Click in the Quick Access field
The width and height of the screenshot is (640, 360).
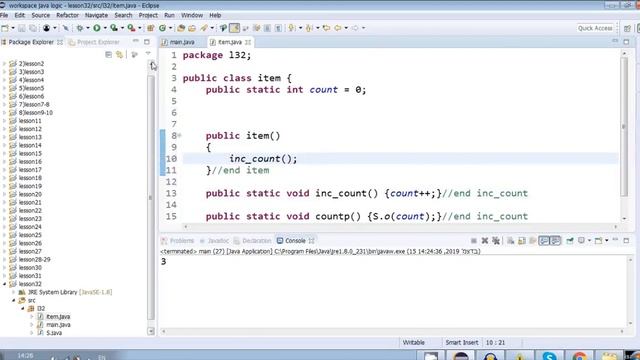595,28
